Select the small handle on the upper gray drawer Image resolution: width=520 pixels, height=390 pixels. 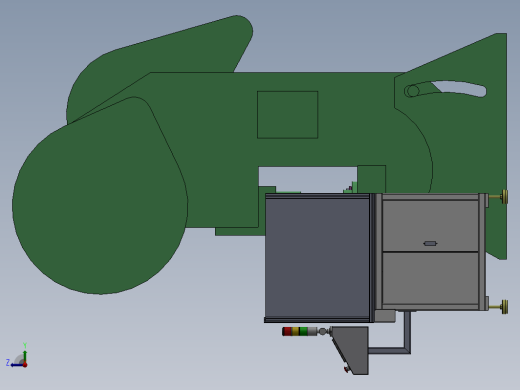pyautogui.click(x=430, y=243)
